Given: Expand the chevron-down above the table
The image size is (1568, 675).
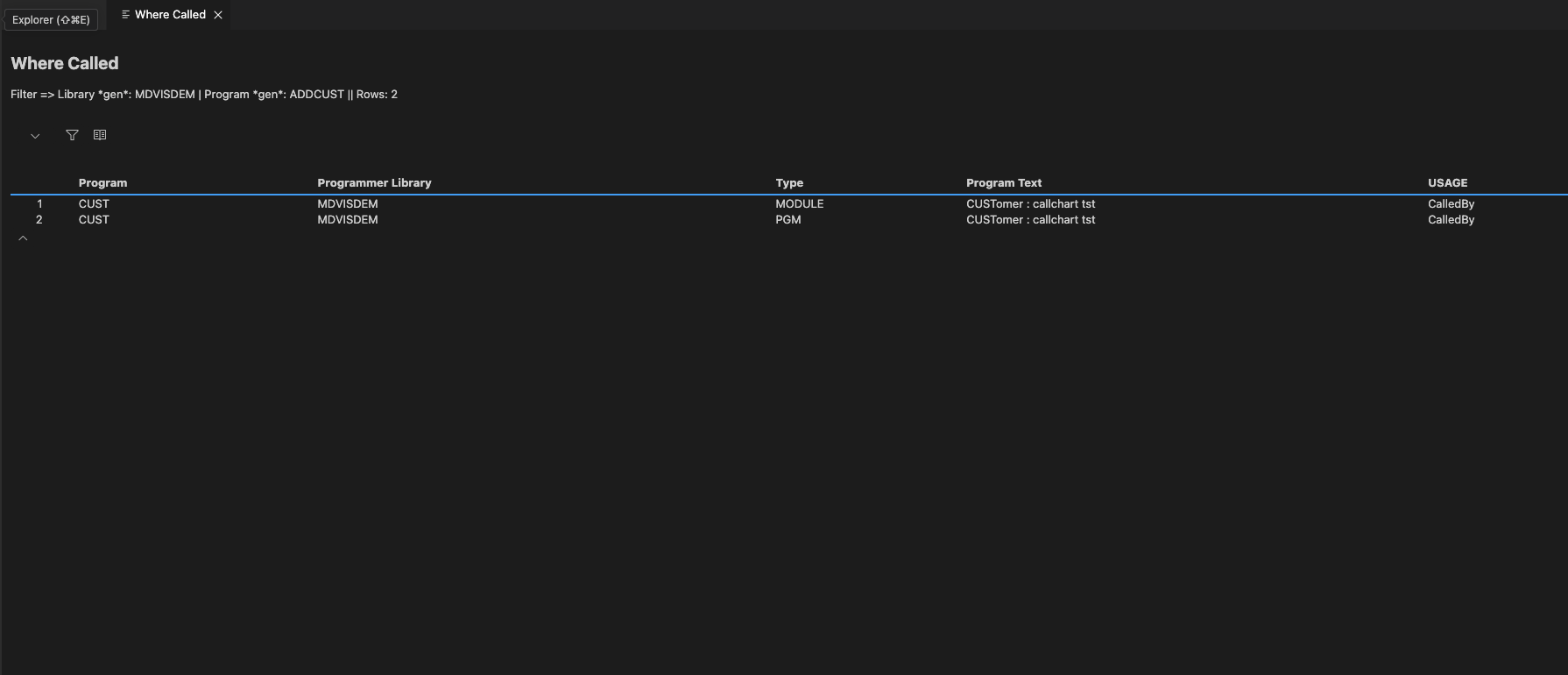Looking at the screenshot, I should pyautogui.click(x=35, y=136).
